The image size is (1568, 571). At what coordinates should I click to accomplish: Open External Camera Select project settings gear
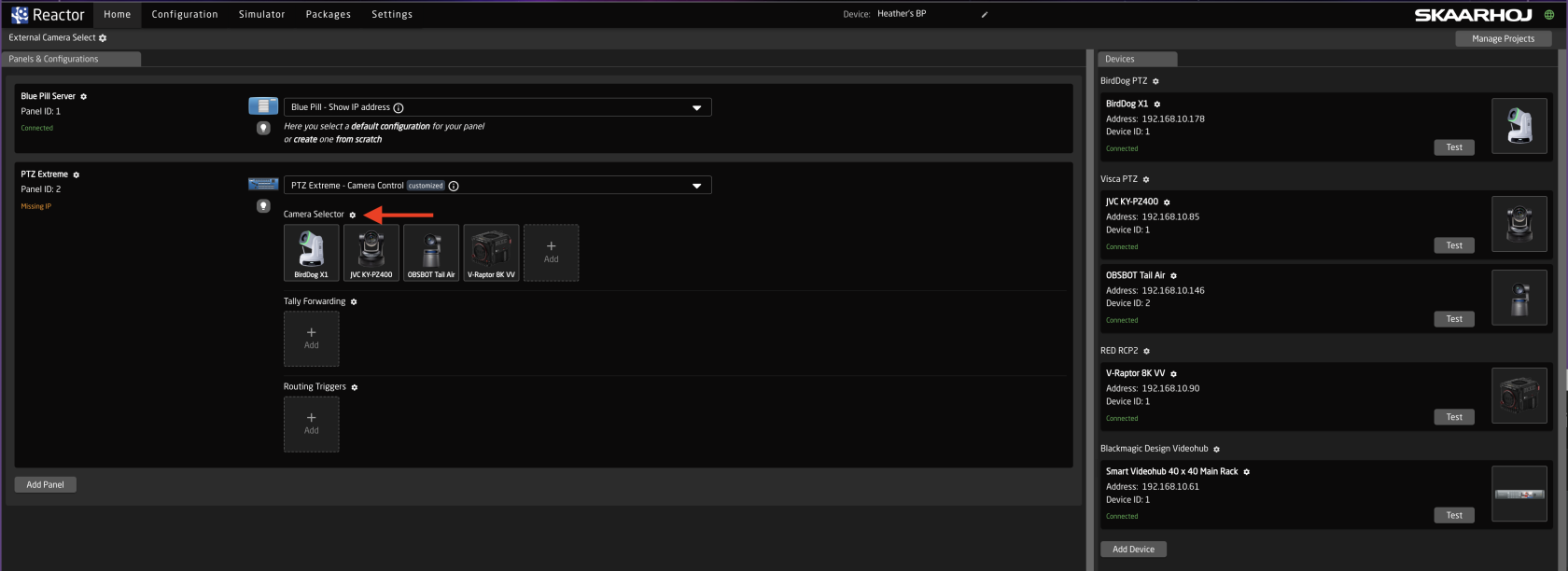coord(103,38)
